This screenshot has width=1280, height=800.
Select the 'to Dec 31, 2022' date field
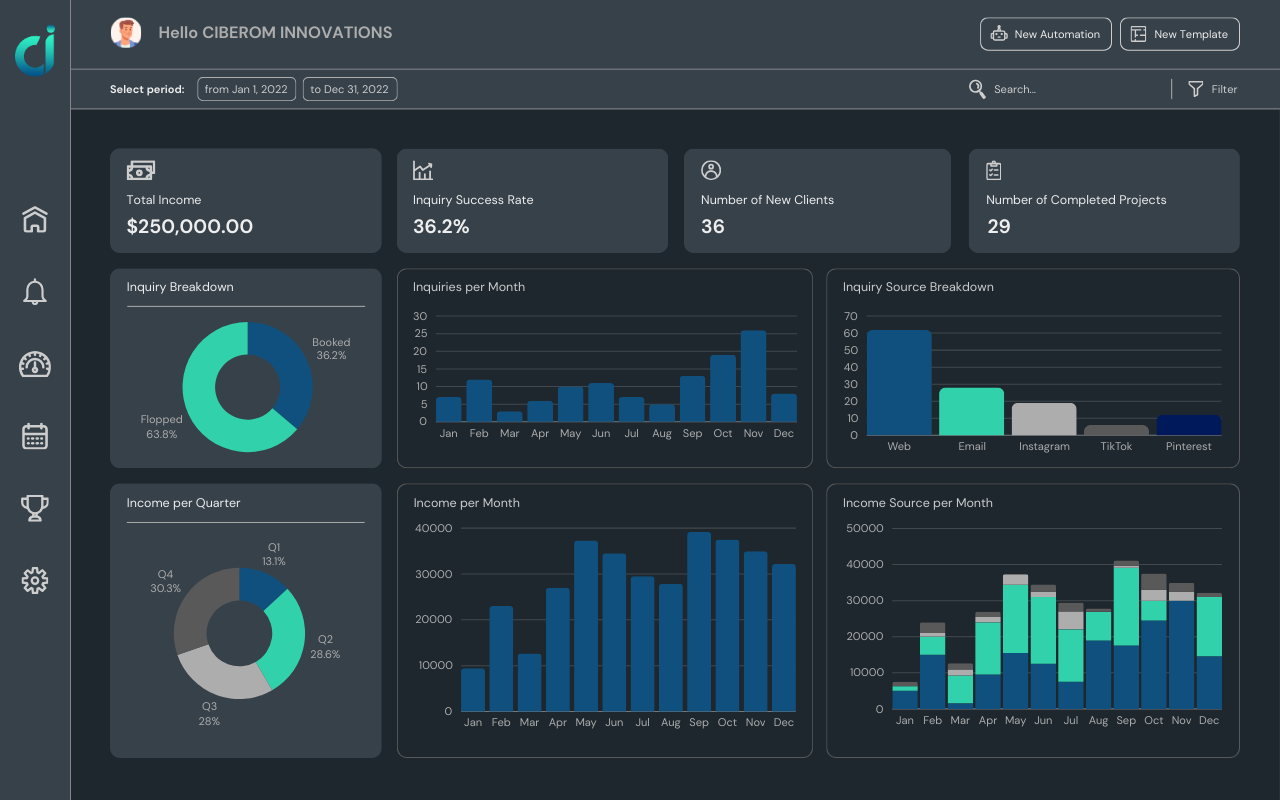click(x=350, y=89)
